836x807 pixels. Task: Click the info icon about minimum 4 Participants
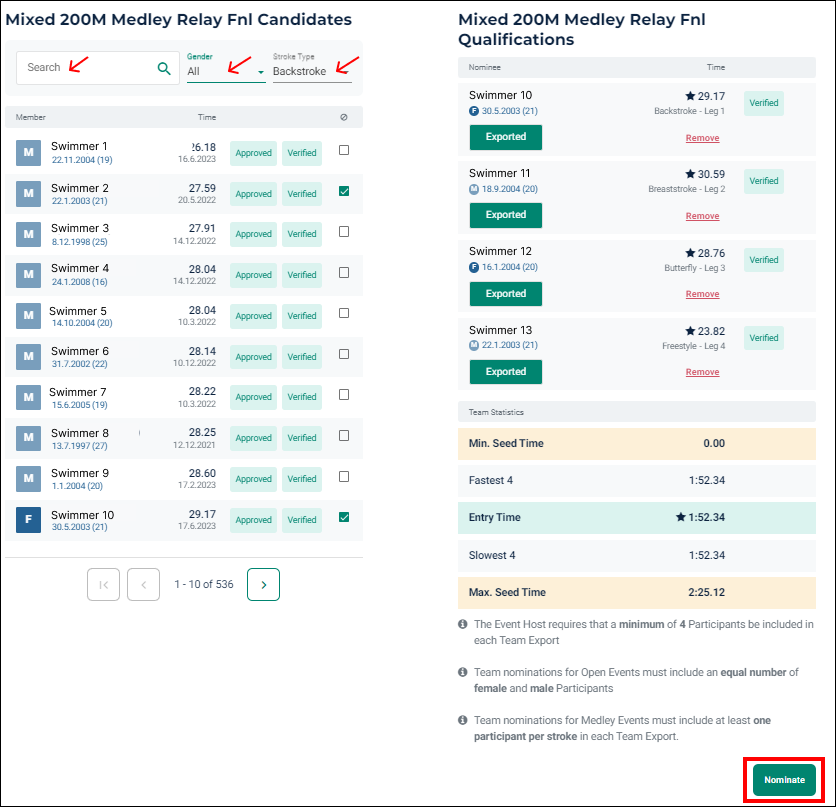(x=463, y=623)
